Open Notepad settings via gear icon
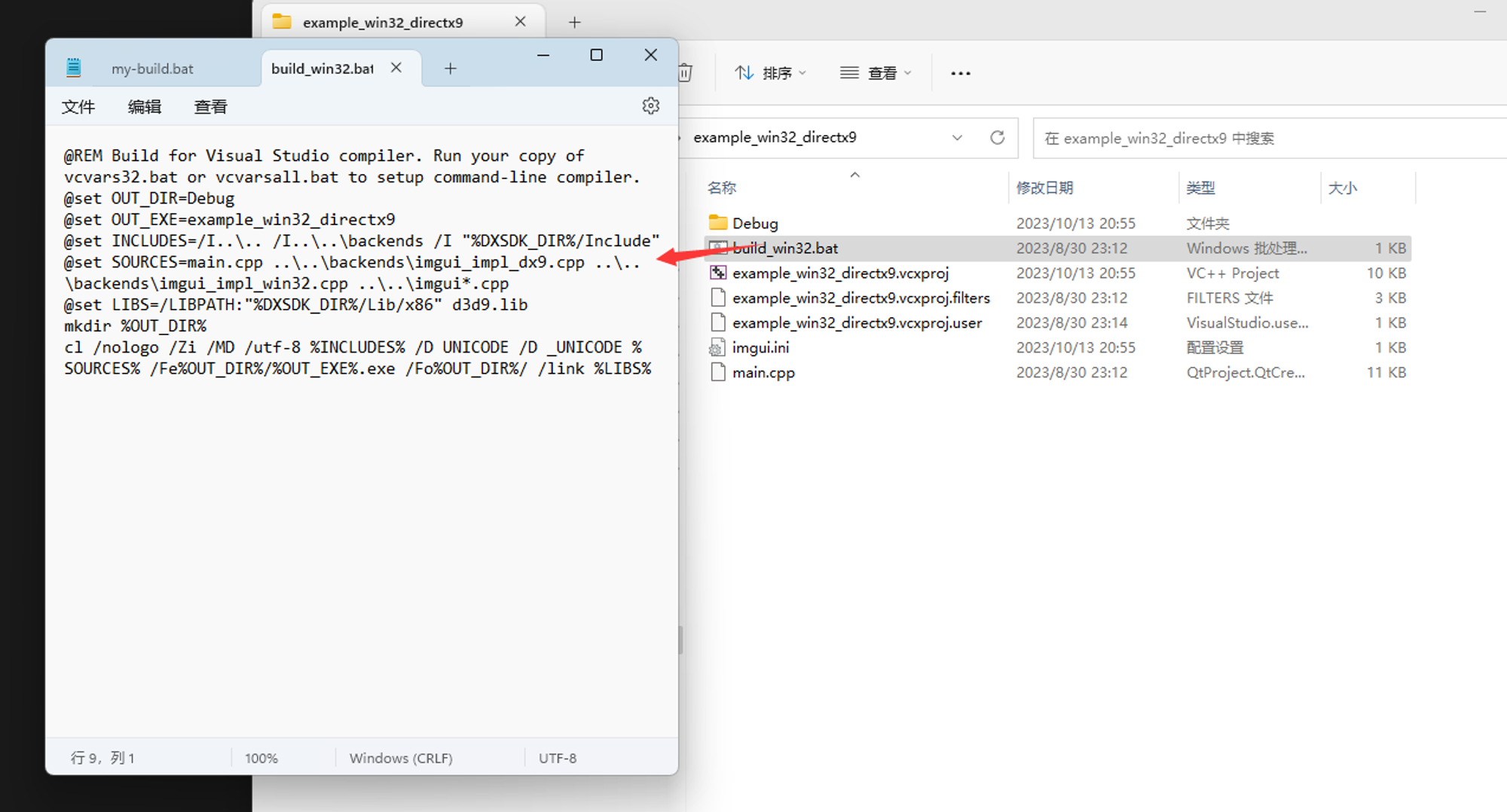1507x812 pixels. pyautogui.click(x=650, y=105)
